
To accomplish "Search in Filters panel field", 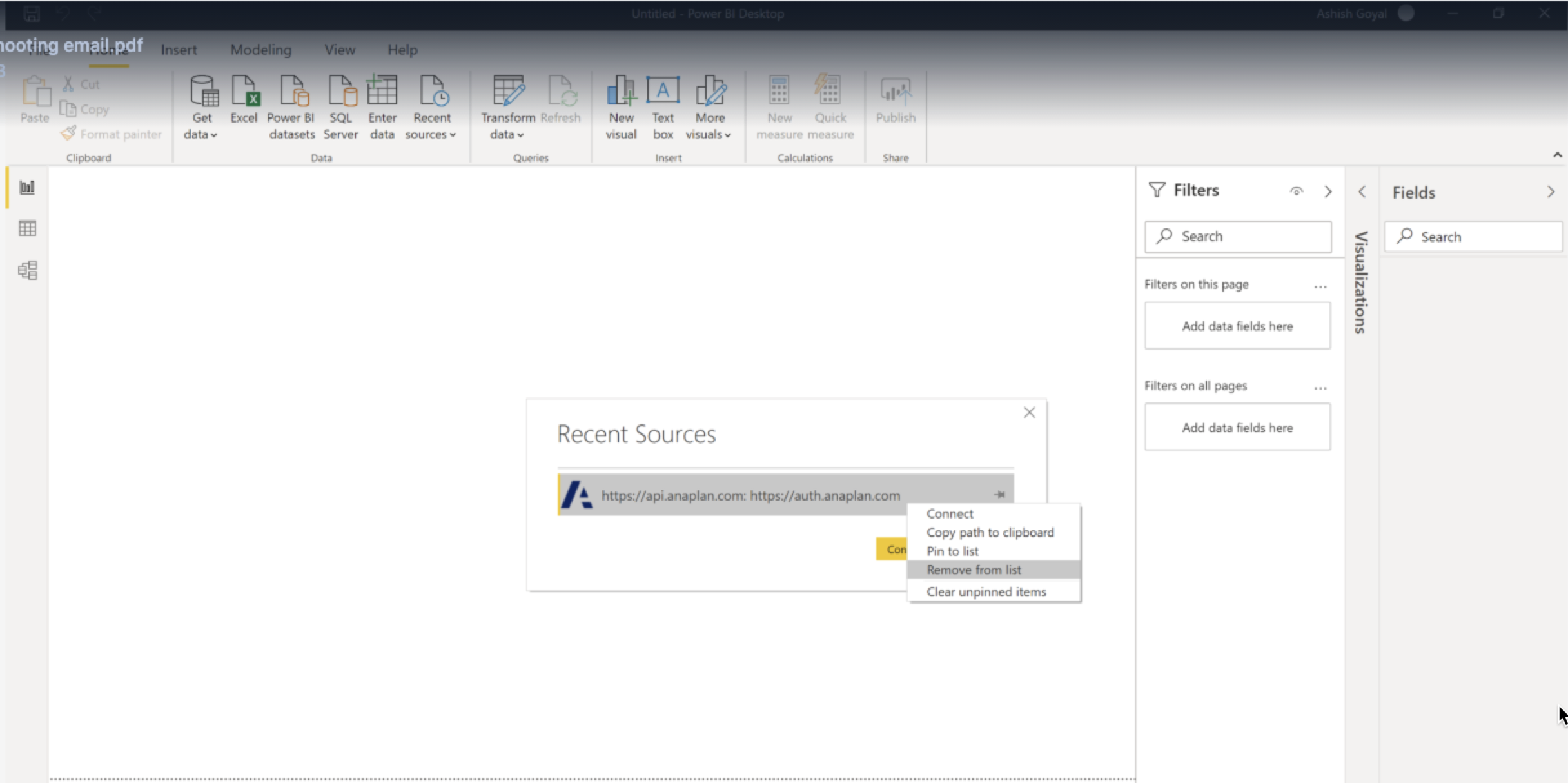I will pos(1237,235).
